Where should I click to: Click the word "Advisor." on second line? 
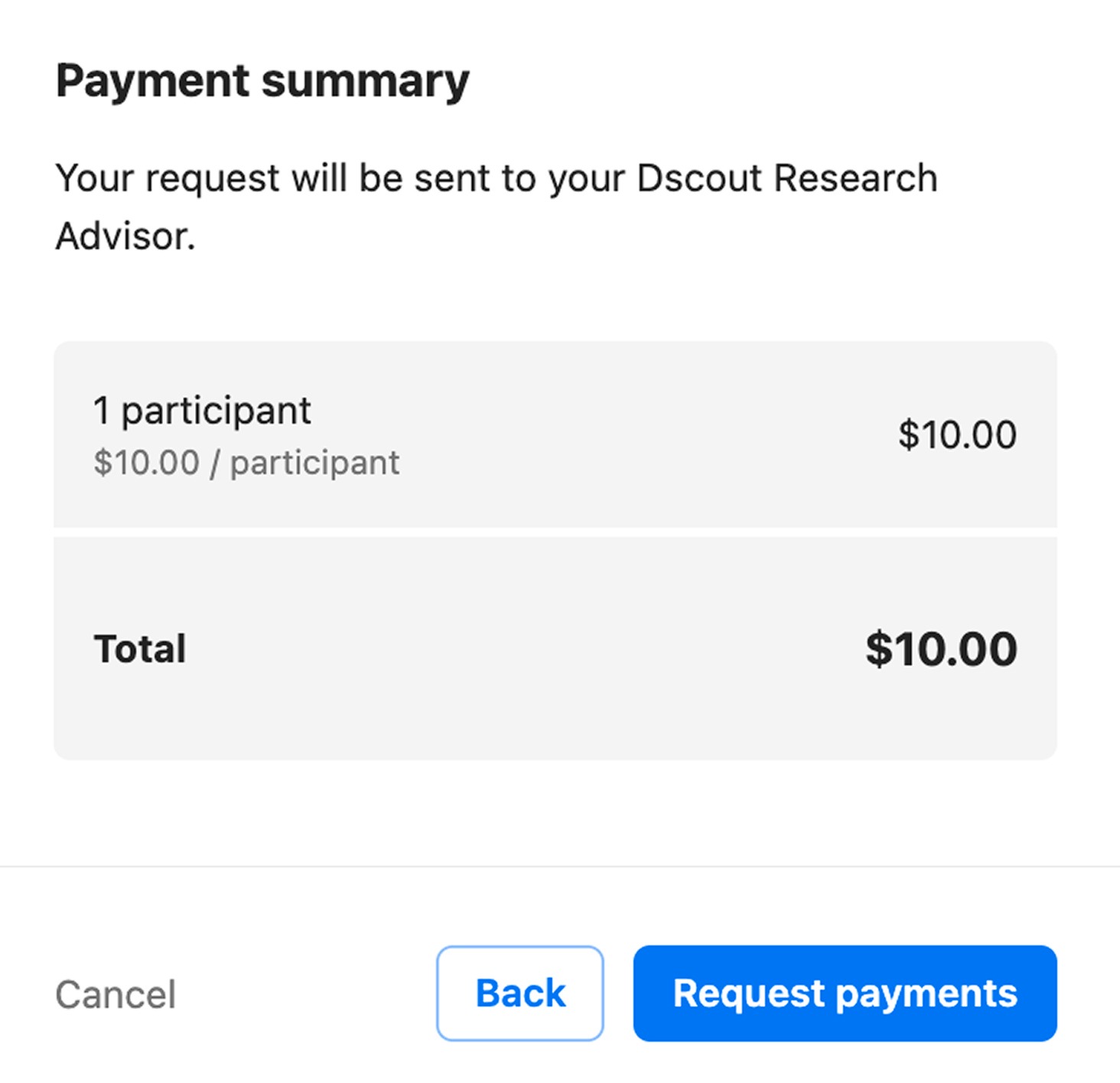[x=125, y=236]
